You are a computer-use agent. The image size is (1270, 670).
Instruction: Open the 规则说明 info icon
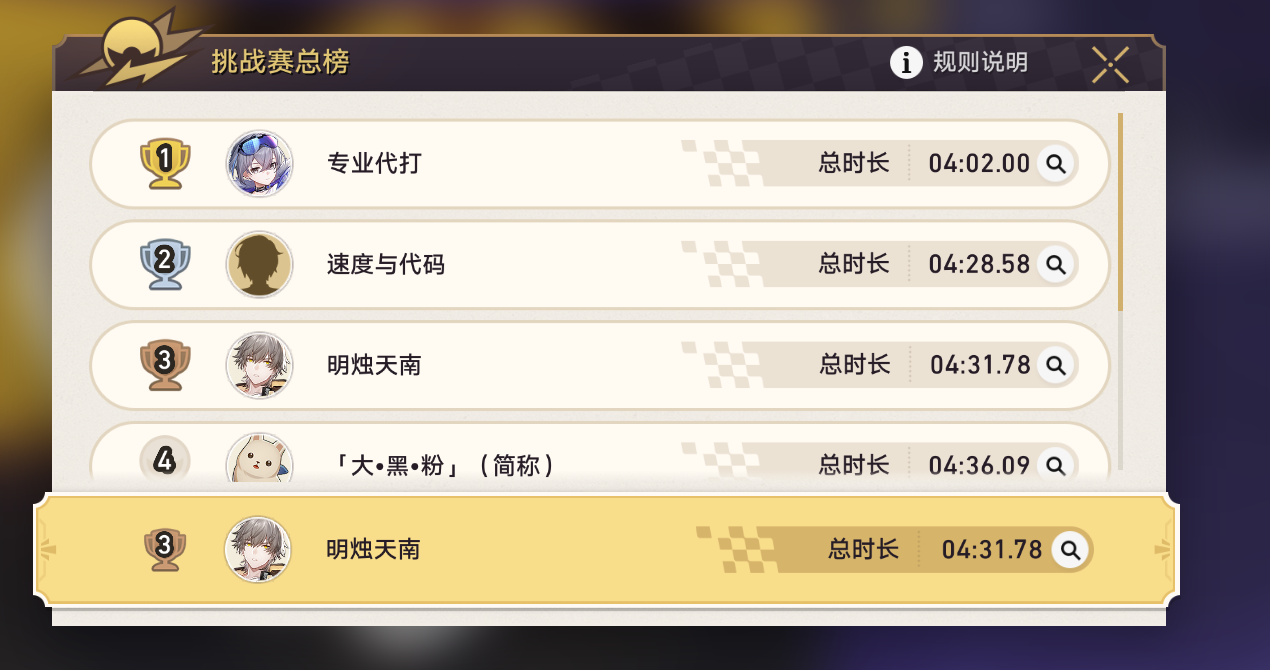[x=906, y=63]
